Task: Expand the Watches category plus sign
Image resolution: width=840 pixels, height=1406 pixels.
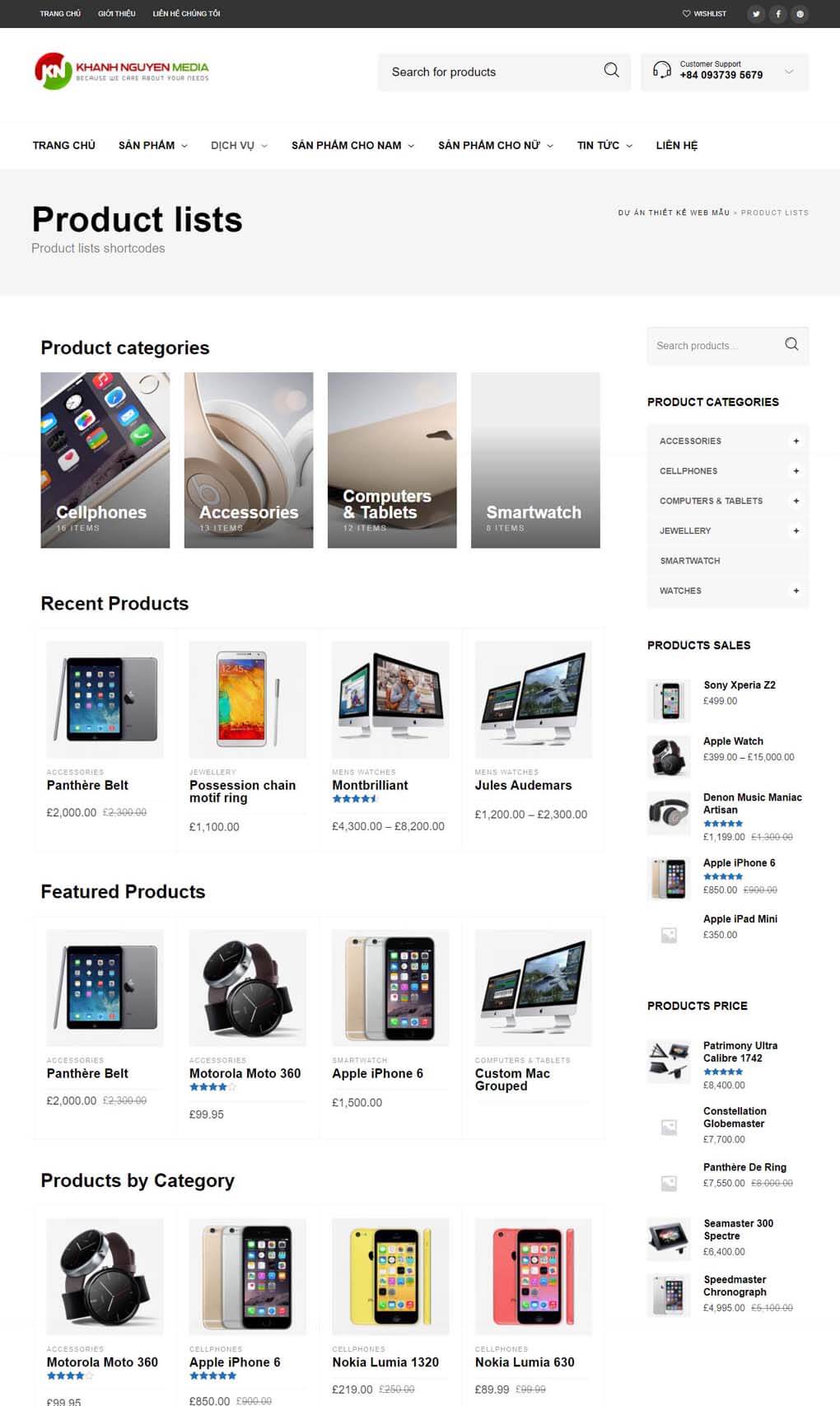Action: 796,591
